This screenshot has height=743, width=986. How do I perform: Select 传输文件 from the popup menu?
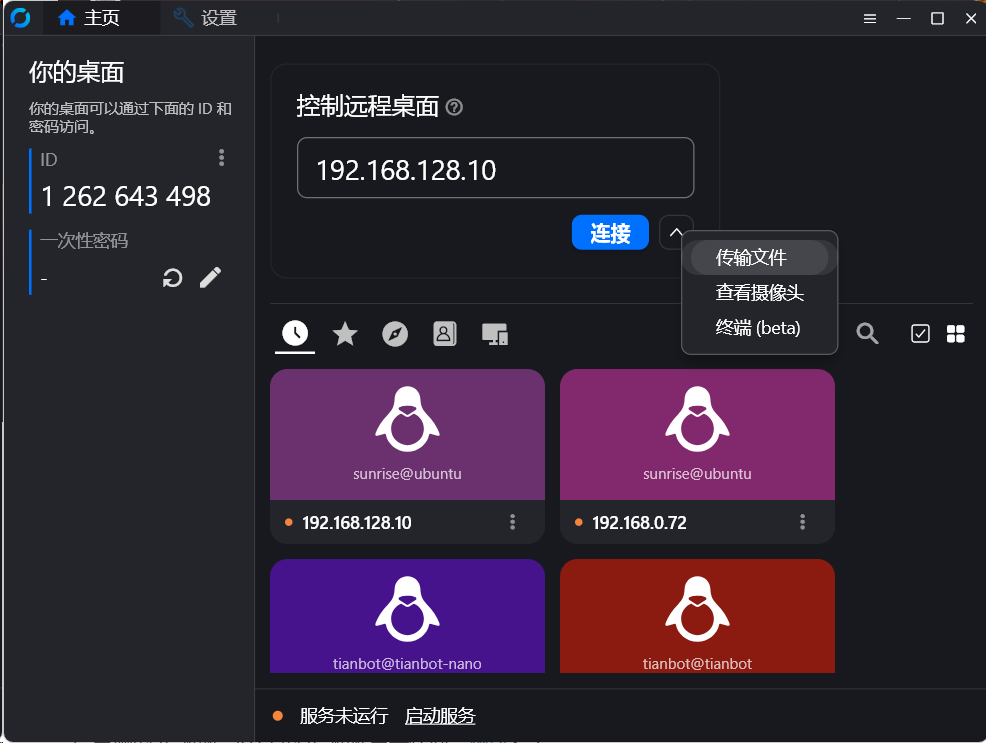(x=752, y=258)
